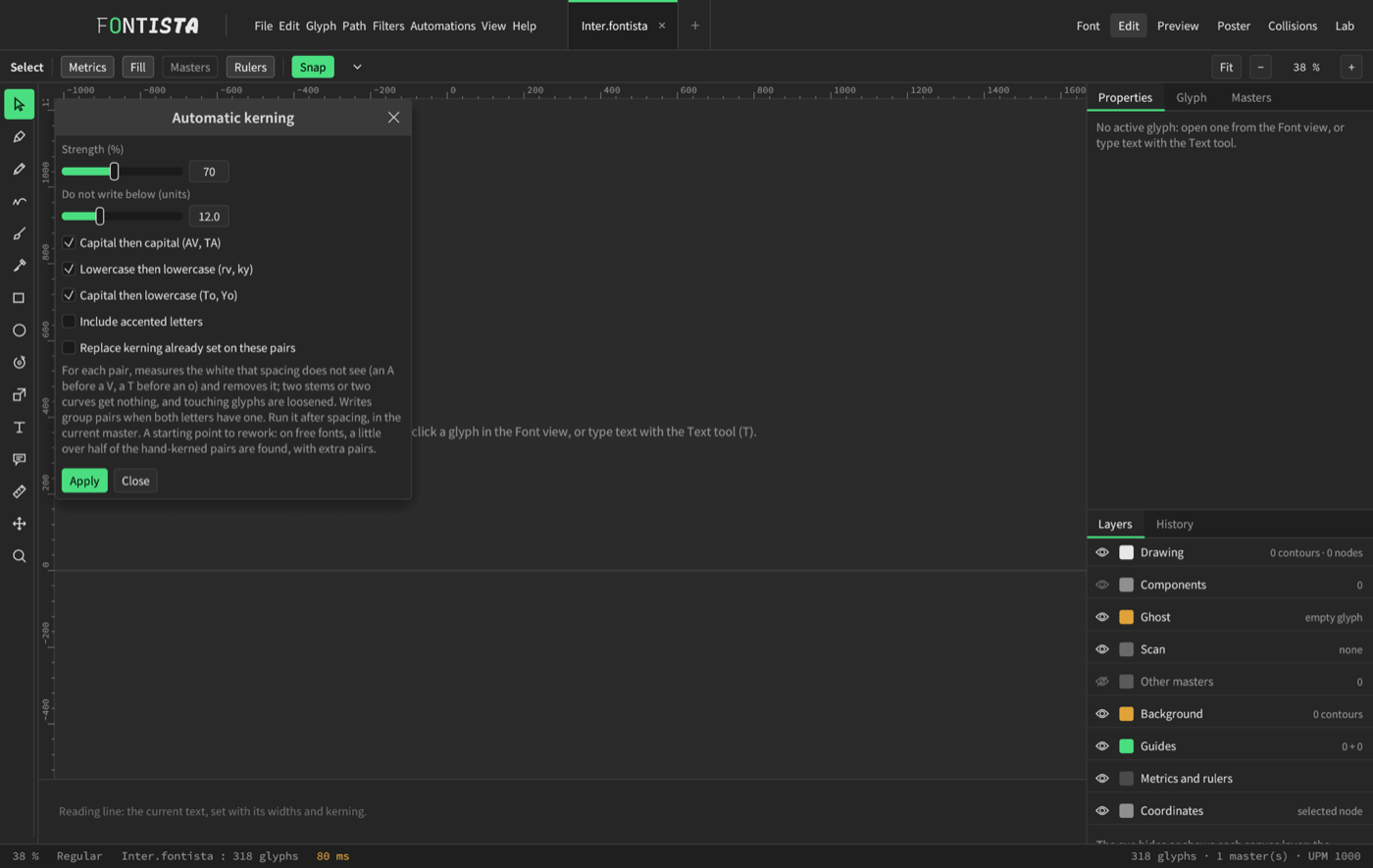Expand the chevron dropdown next to Snap
This screenshot has width=1373, height=868.
pos(357,67)
